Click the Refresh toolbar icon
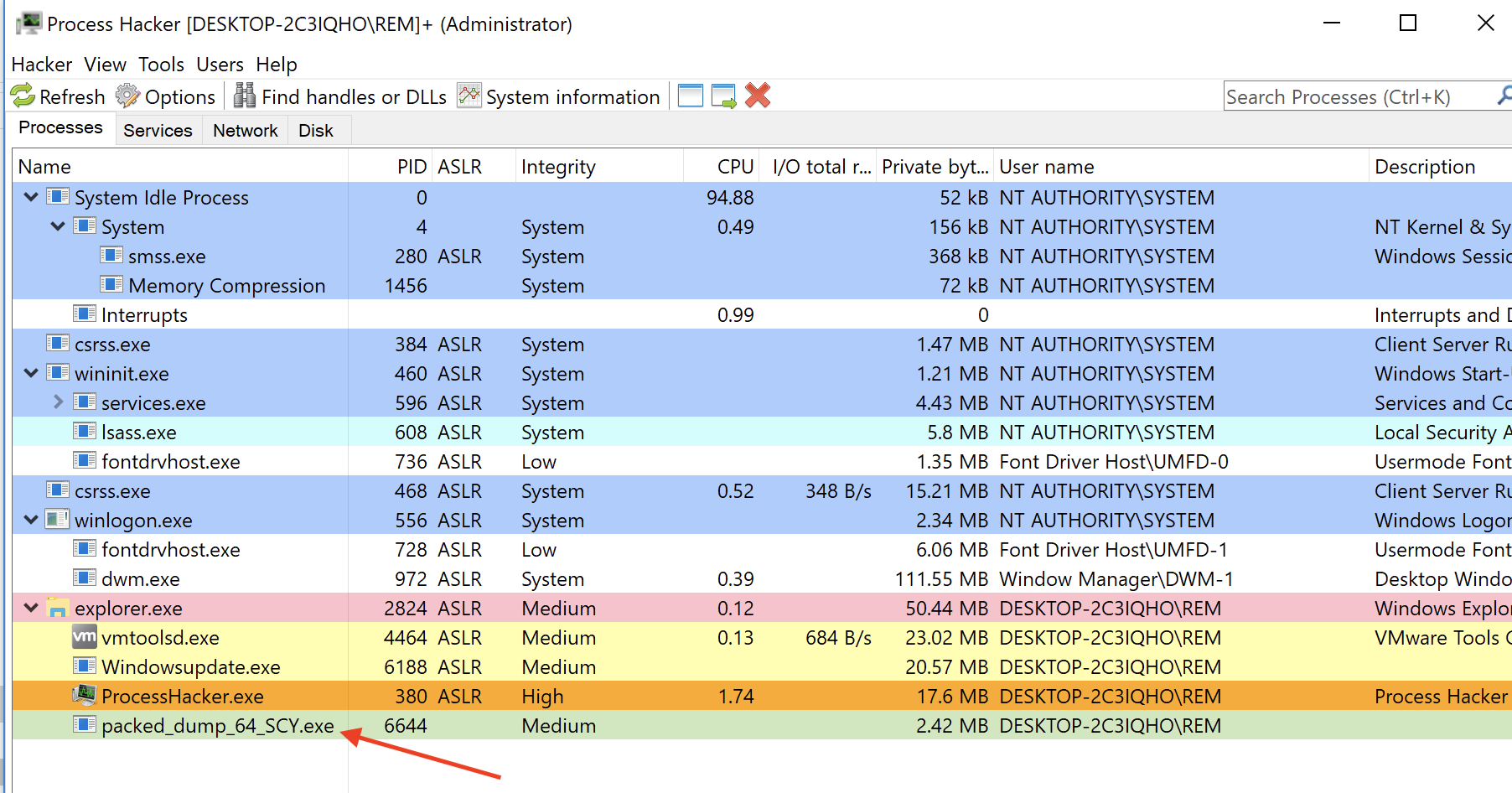This screenshot has height=793, width=1512. point(23,96)
